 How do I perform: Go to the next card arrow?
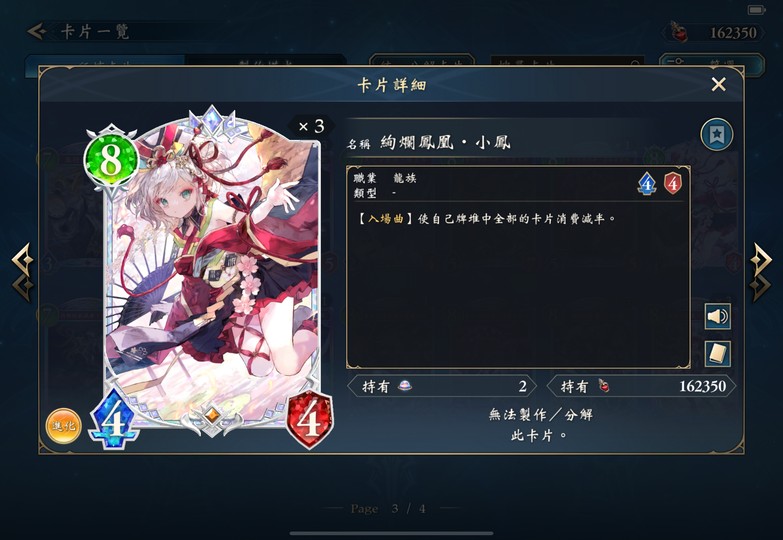(761, 272)
